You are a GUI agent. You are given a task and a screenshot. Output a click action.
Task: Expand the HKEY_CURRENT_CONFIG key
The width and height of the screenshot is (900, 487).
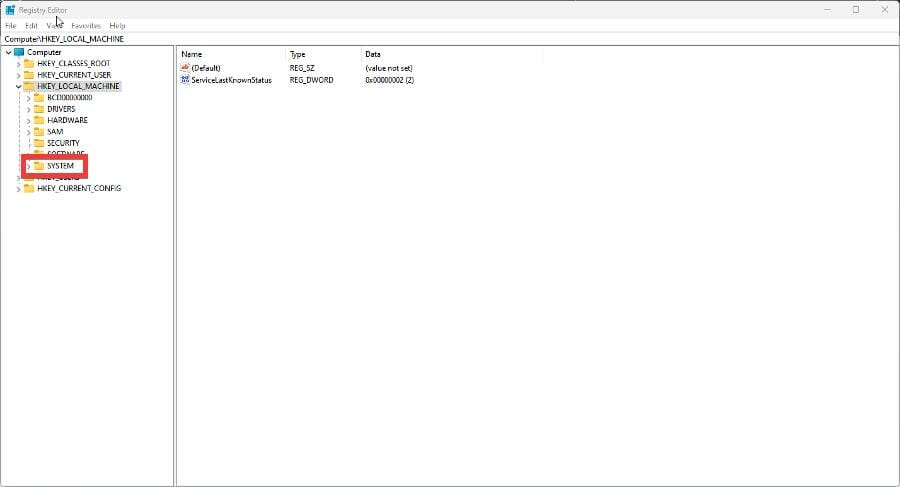click(18, 189)
